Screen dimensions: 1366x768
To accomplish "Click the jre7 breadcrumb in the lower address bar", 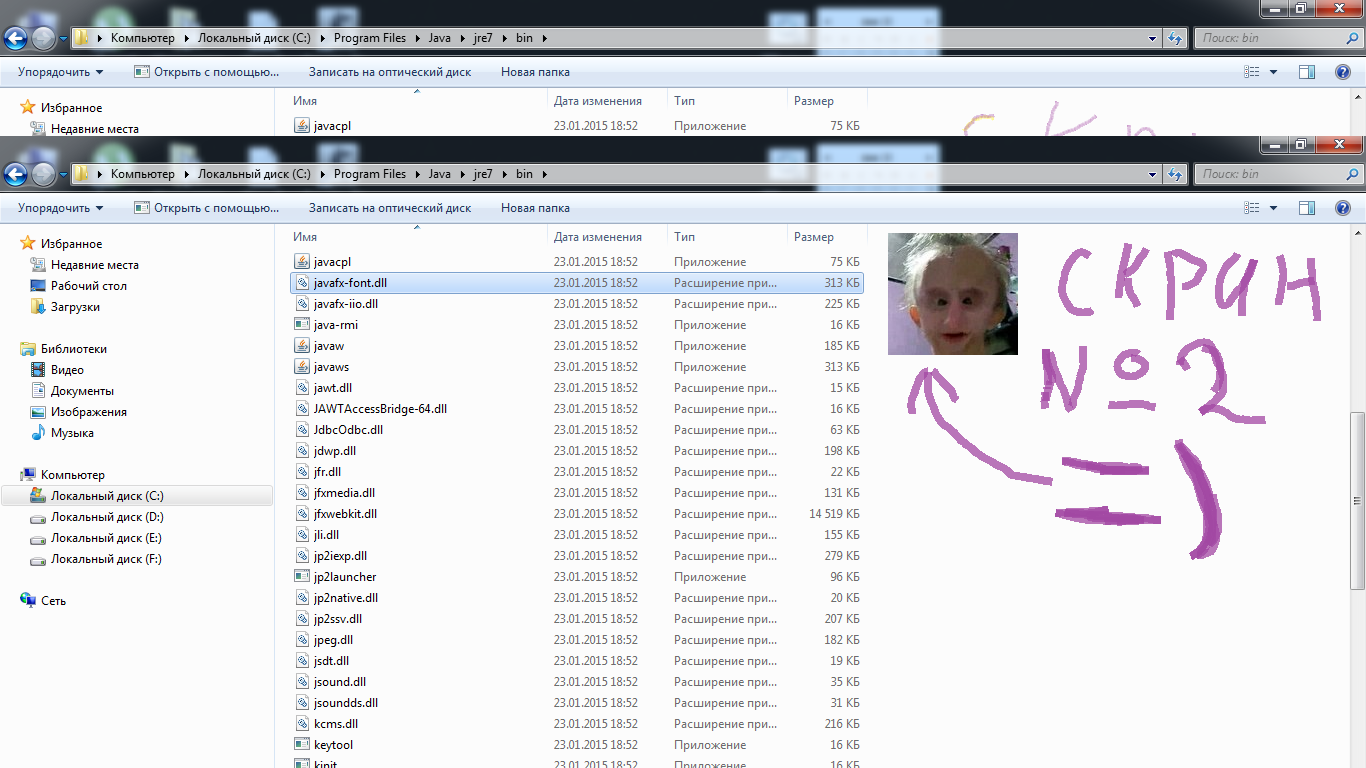I will [x=483, y=174].
